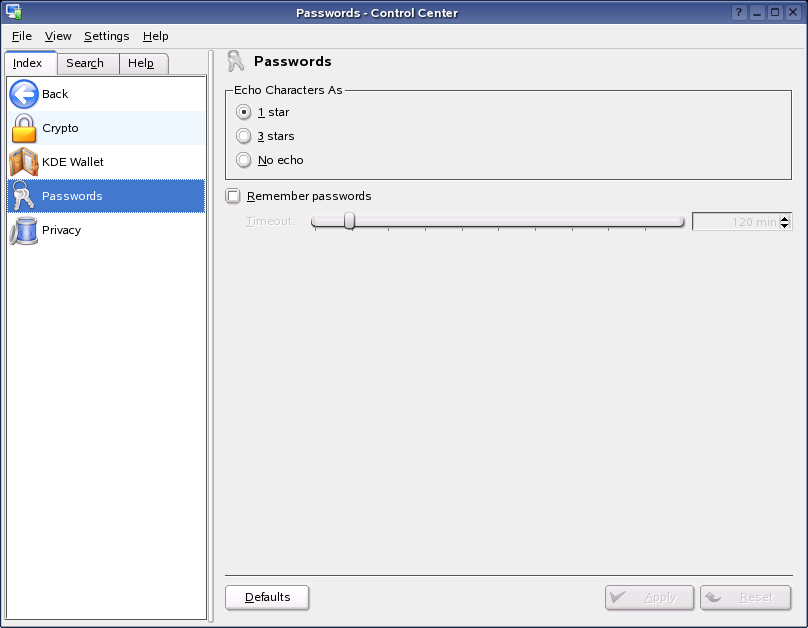808x628 pixels.
Task: Select the No echo radio button
Action: pyautogui.click(x=243, y=160)
